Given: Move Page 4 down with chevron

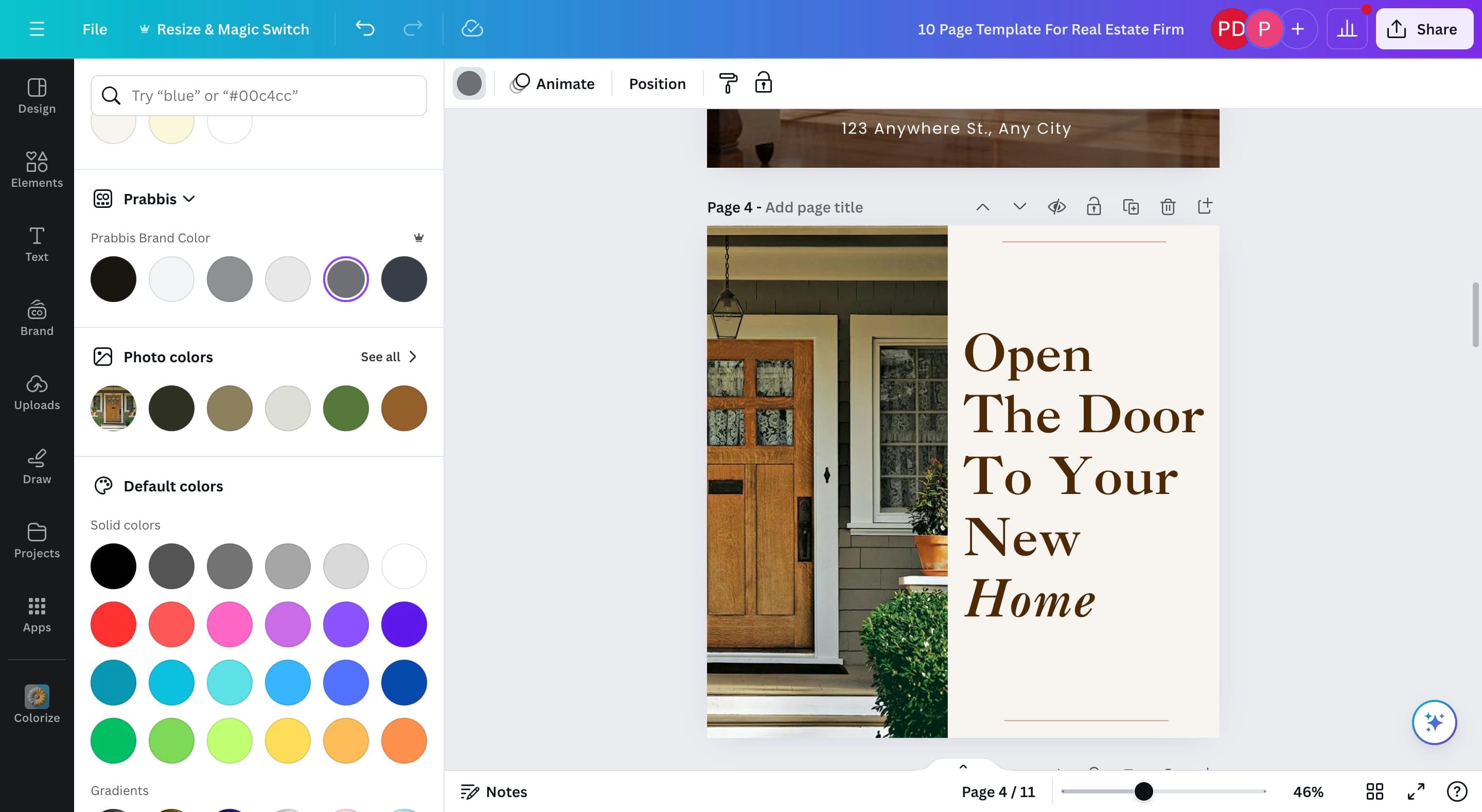Looking at the screenshot, I should pyautogui.click(x=1019, y=206).
